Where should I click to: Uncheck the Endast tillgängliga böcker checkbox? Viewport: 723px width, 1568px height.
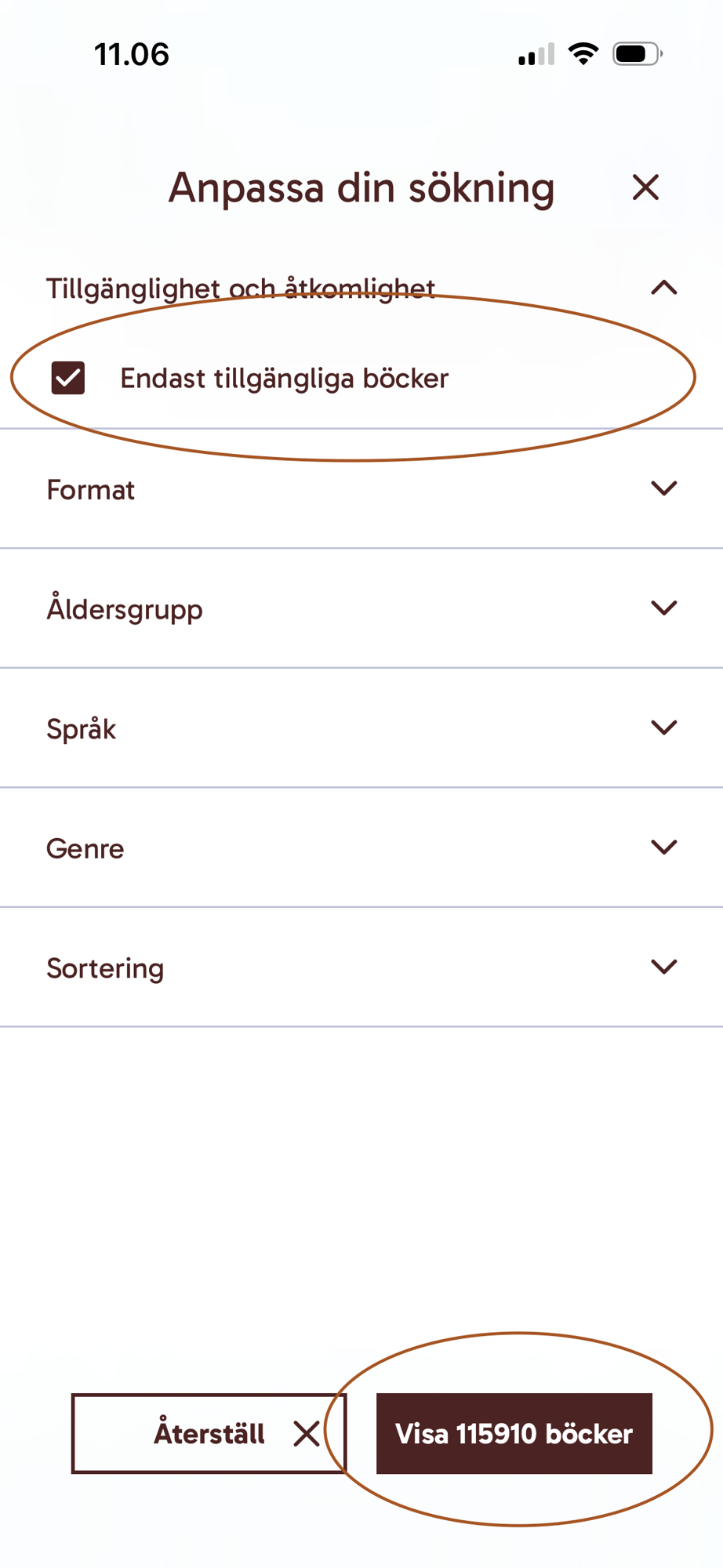pos(68,378)
